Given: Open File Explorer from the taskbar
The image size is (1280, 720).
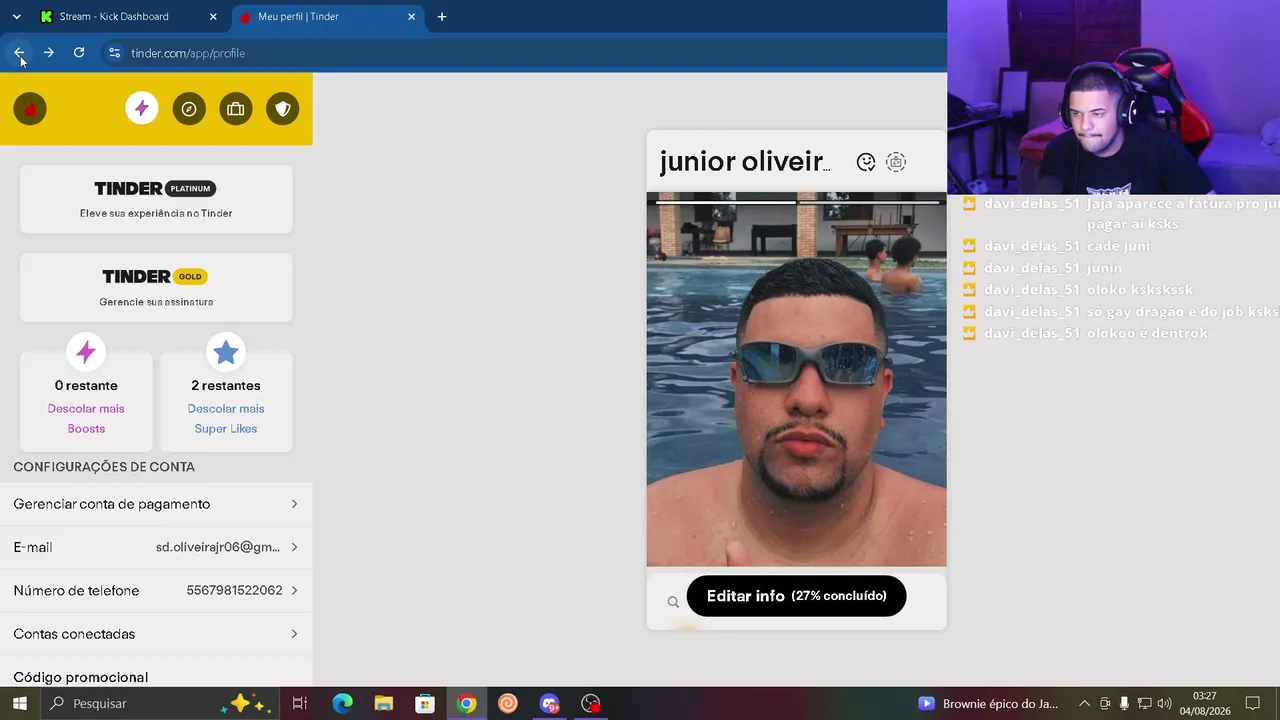Looking at the screenshot, I should click(384, 704).
